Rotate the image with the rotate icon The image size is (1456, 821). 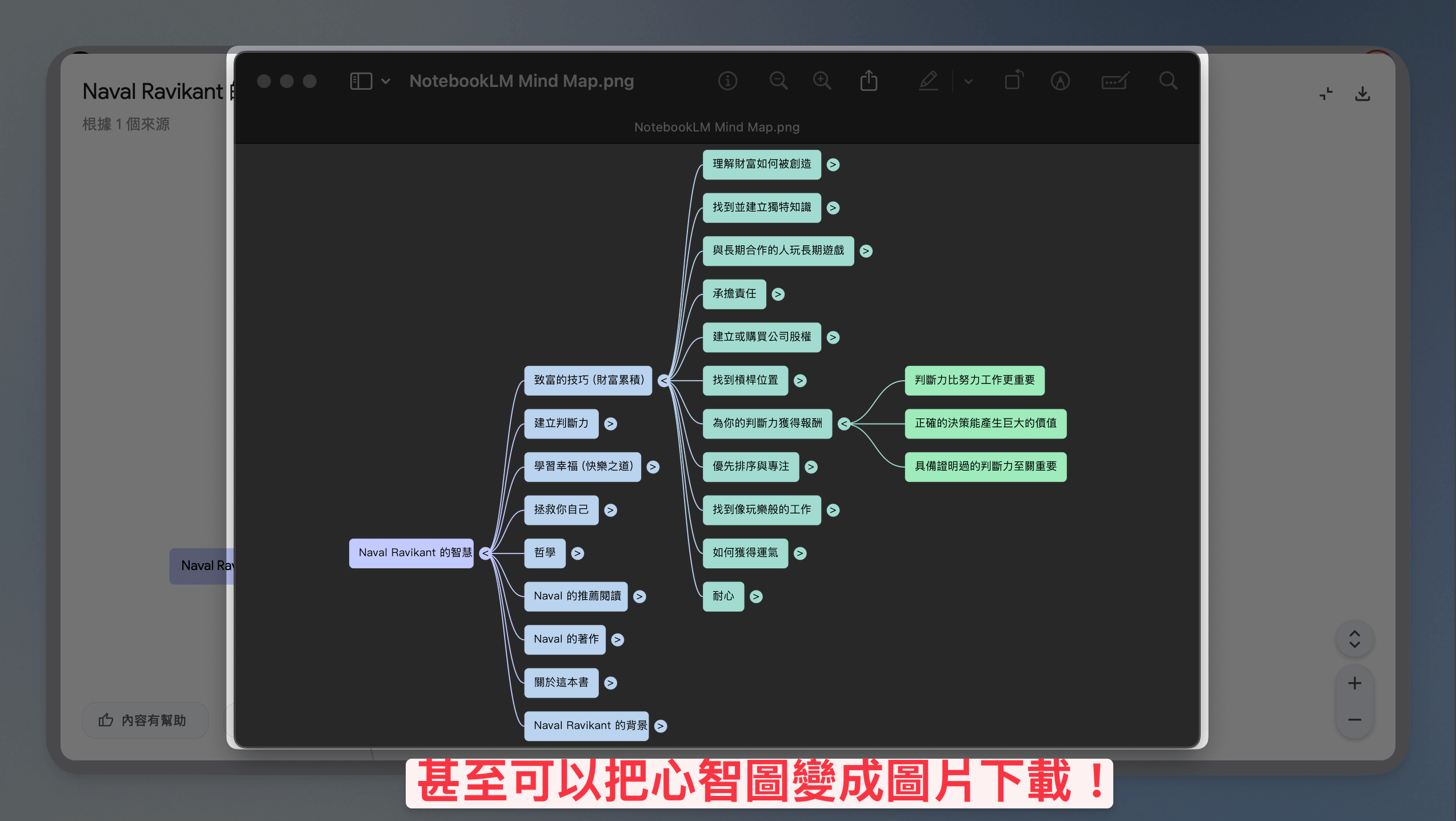point(1014,81)
